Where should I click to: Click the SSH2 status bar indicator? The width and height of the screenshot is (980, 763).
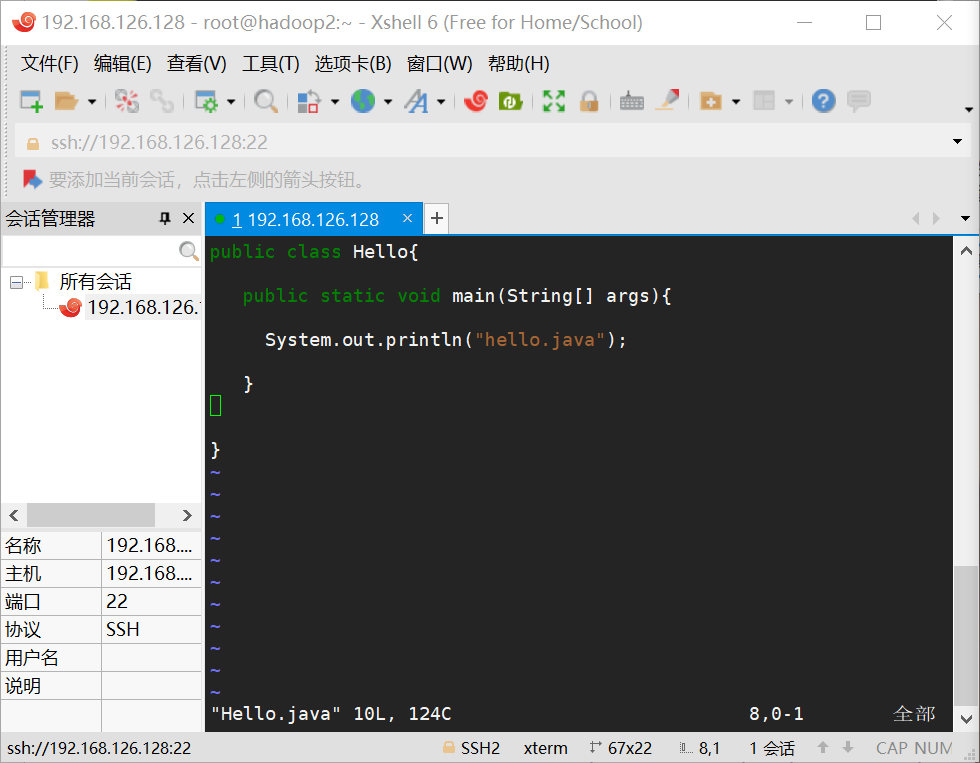[471, 748]
